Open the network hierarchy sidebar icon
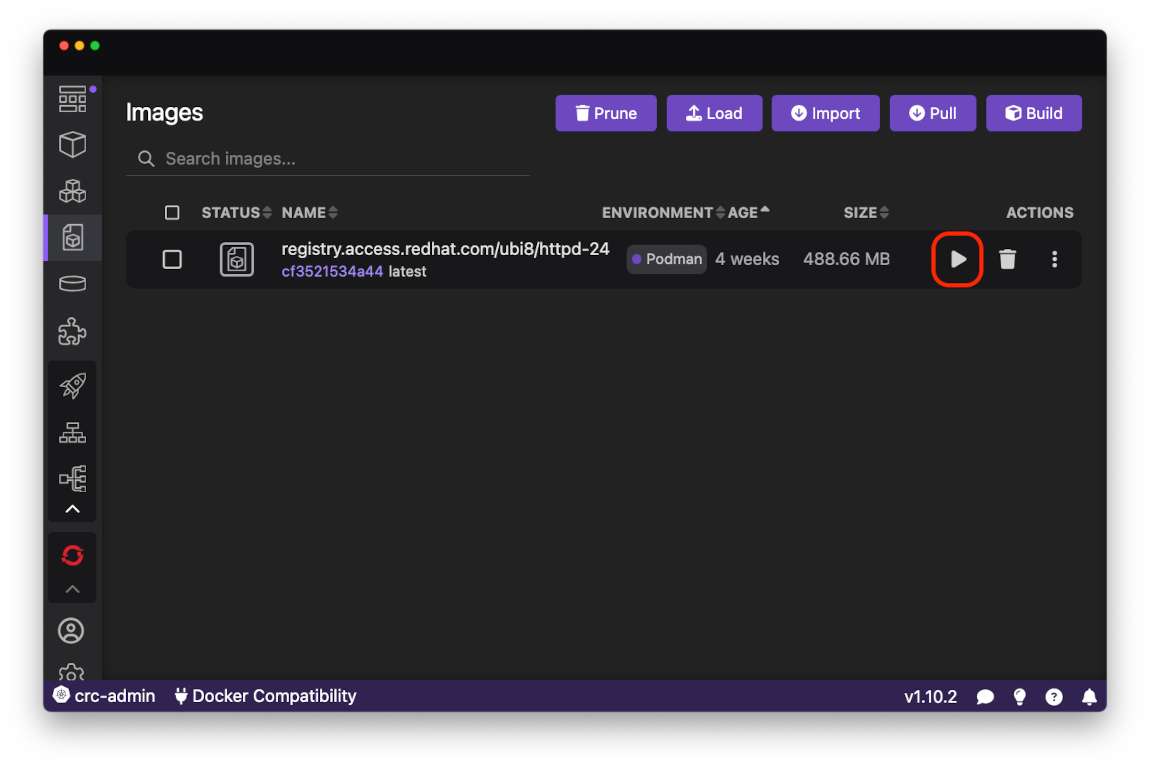 (x=73, y=433)
